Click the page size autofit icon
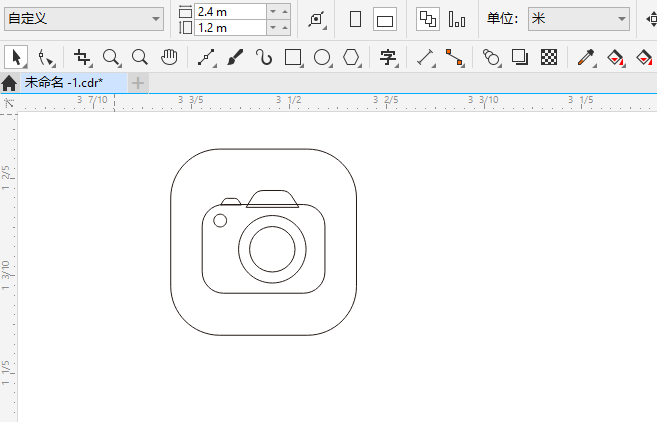657x422 pixels. tap(317, 19)
